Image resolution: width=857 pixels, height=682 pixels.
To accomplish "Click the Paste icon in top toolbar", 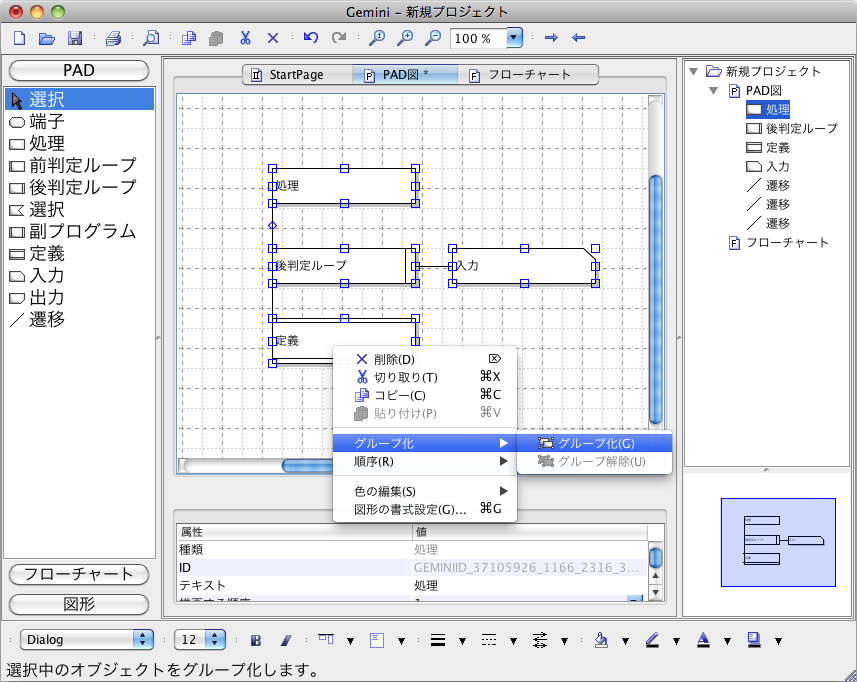I will [216, 38].
